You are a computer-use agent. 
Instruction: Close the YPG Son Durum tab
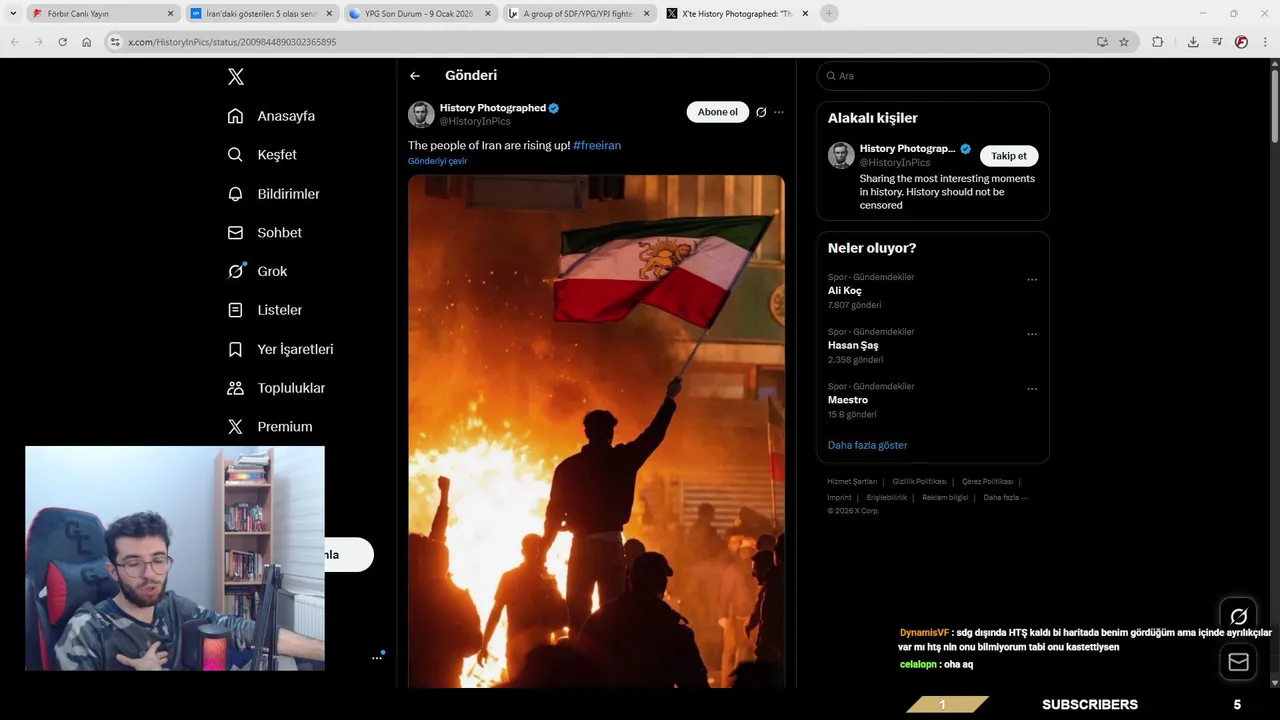pos(488,14)
